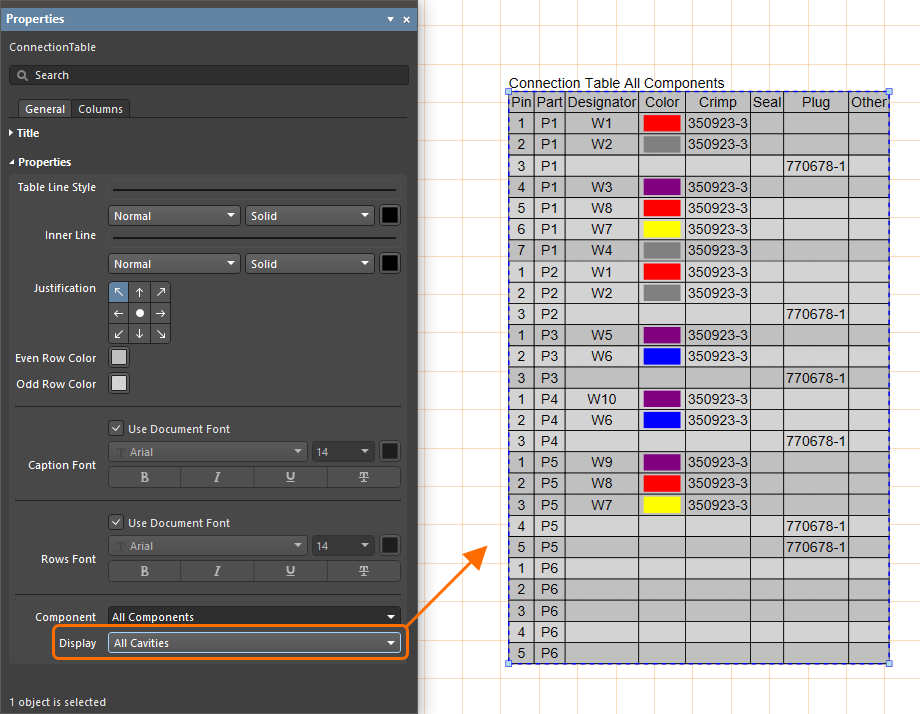This screenshot has height=714, width=920.
Task: Open Table Line Style pattern dropdown Solid
Action: click(309, 216)
